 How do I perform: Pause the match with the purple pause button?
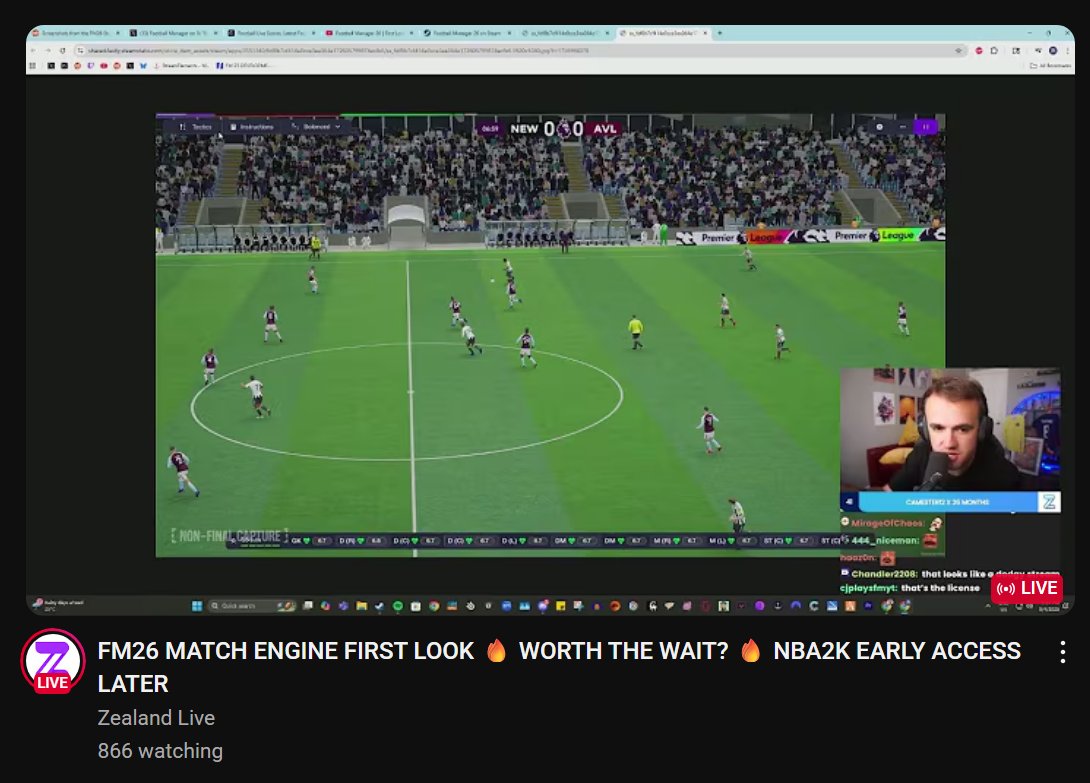[x=925, y=127]
